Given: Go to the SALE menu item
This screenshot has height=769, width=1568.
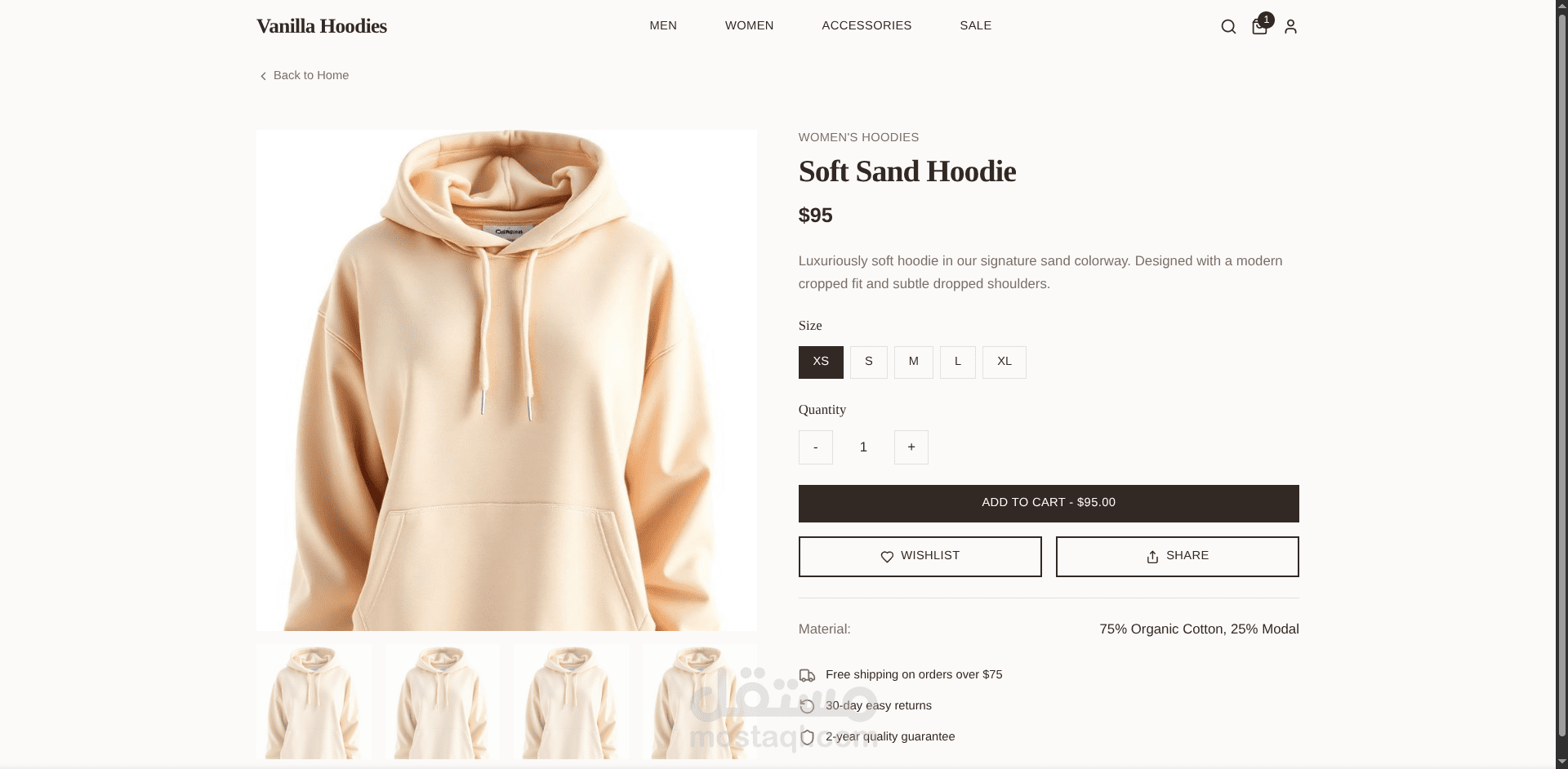Looking at the screenshot, I should [975, 25].
